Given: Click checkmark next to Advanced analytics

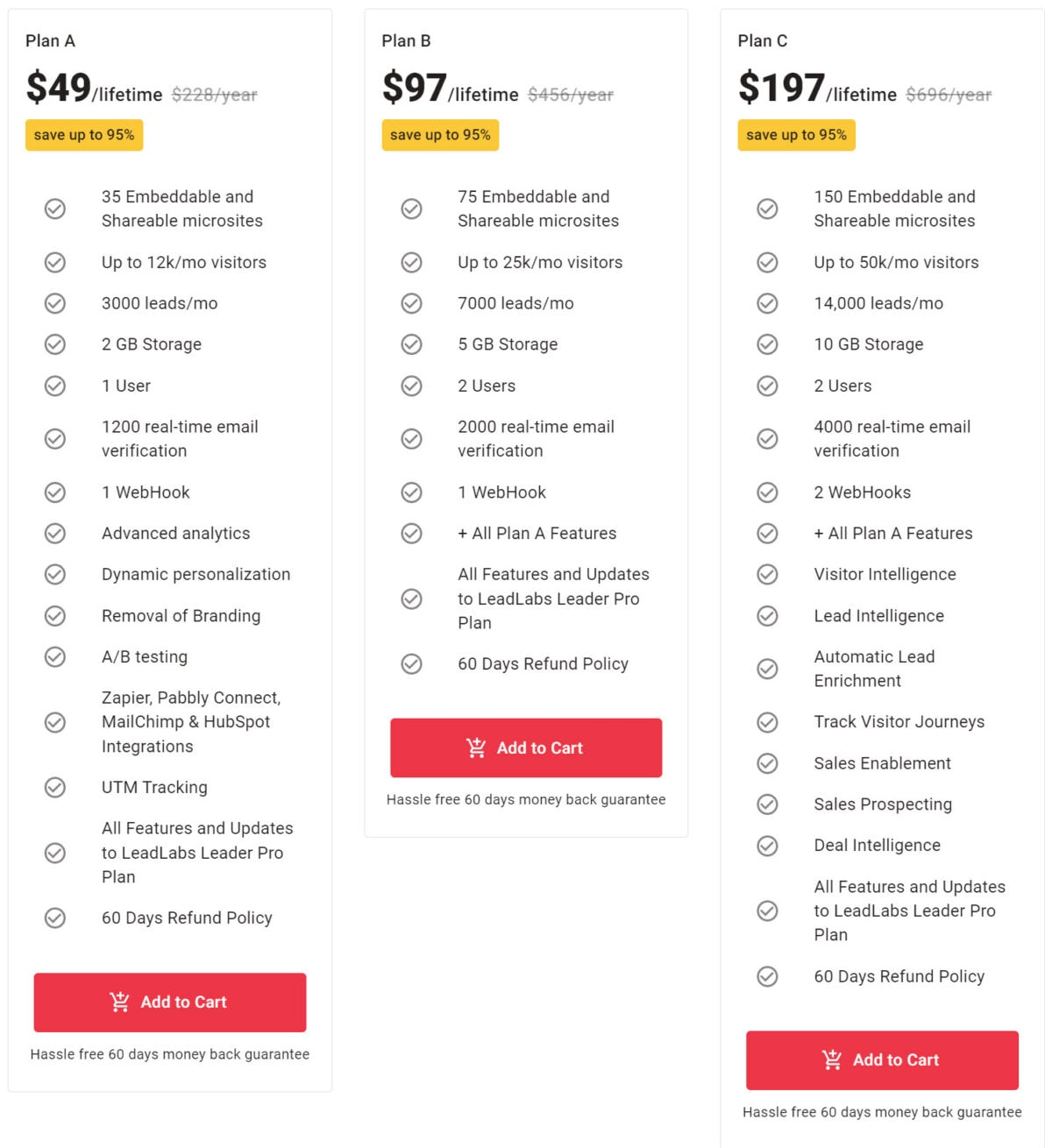Looking at the screenshot, I should (55, 533).
